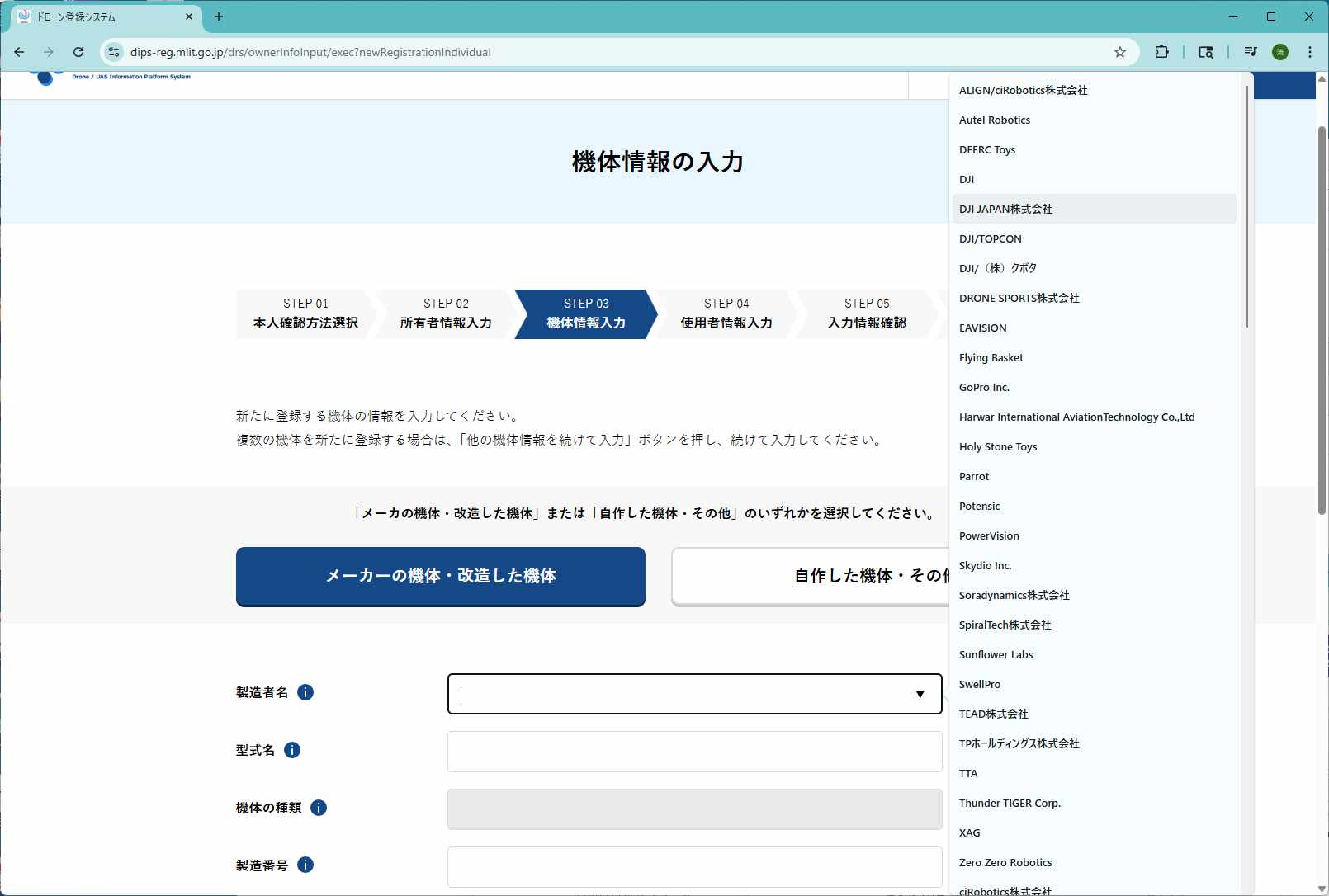Open the browser extensions puzzle icon
Viewport: 1329px width, 896px height.
[x=1161, y=52]
